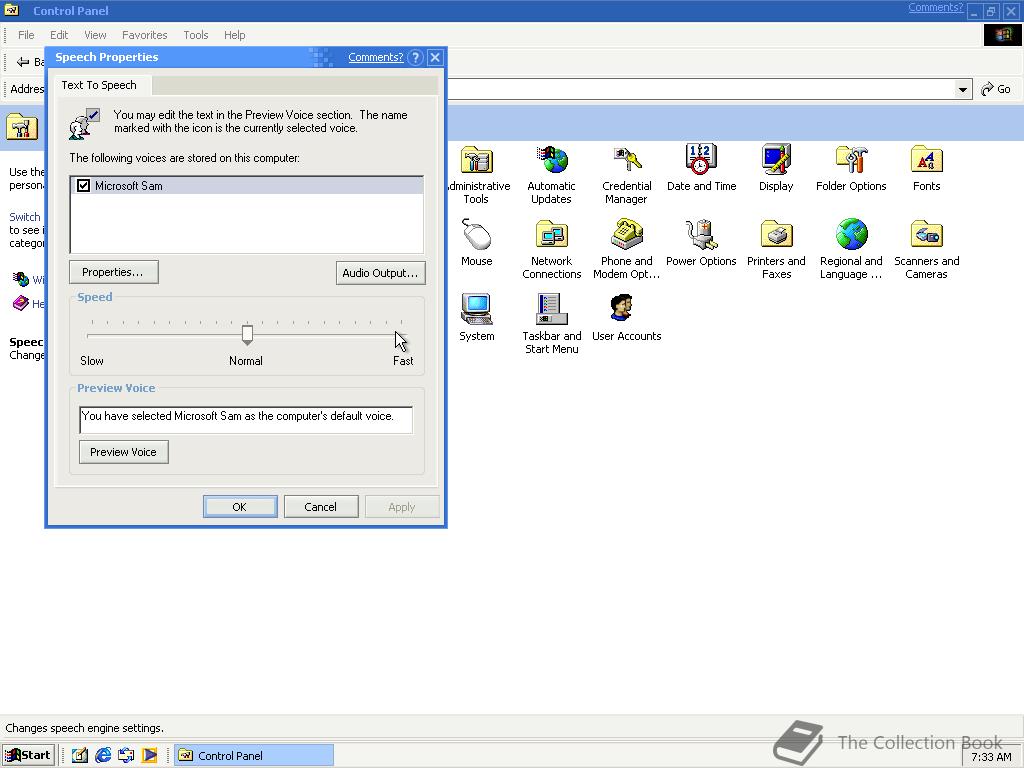This screenshot has width=1024, height=768.
Task: Open Automatic Updates icon
Action: [552, 160]
